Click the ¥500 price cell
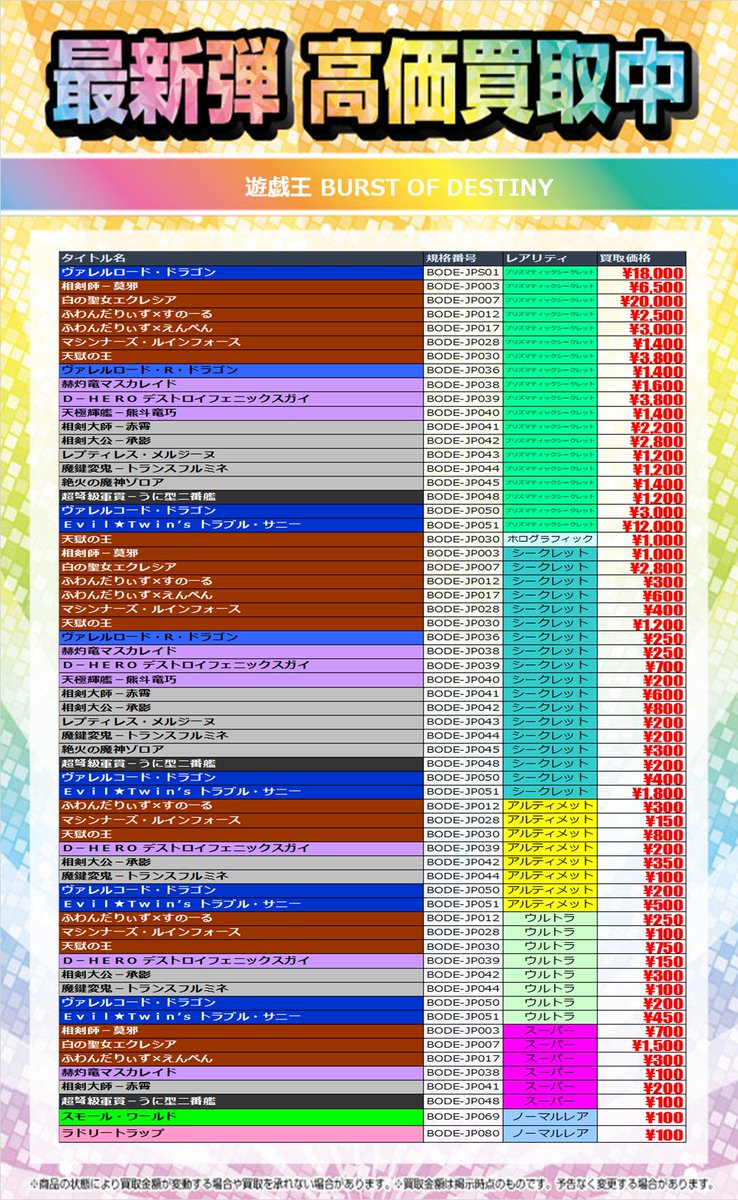This screenshot has height=1200, width=738. (641, 904)
